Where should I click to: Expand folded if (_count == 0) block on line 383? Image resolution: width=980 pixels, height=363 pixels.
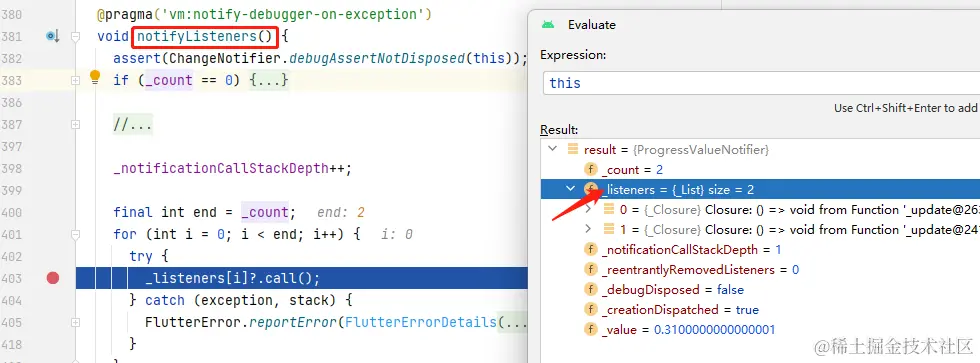click(76, 81)
